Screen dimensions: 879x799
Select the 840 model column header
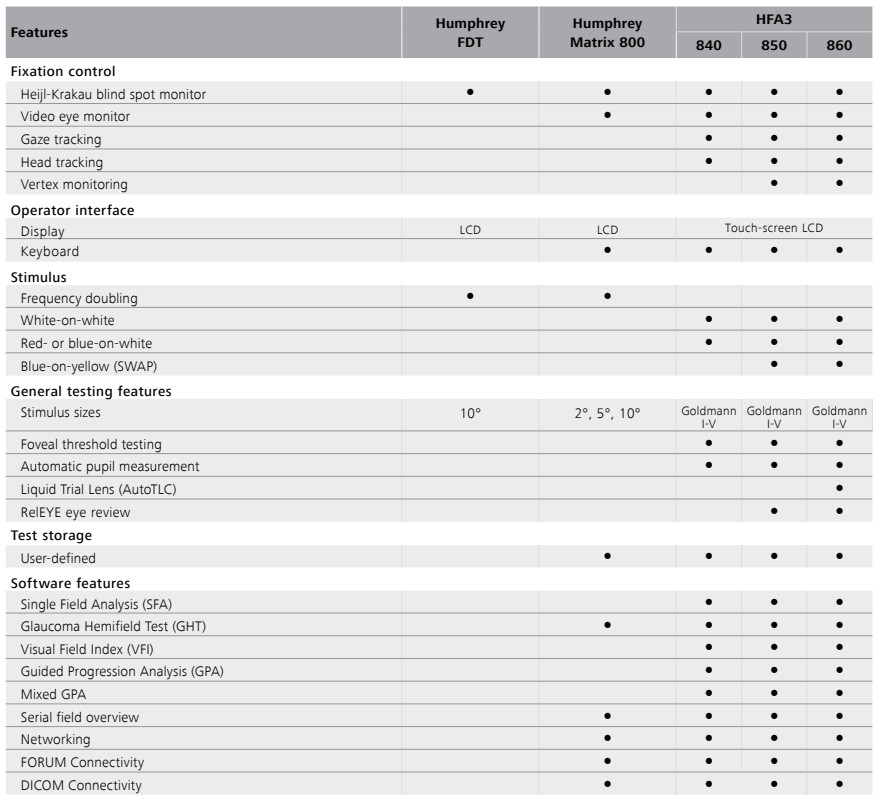709,45
